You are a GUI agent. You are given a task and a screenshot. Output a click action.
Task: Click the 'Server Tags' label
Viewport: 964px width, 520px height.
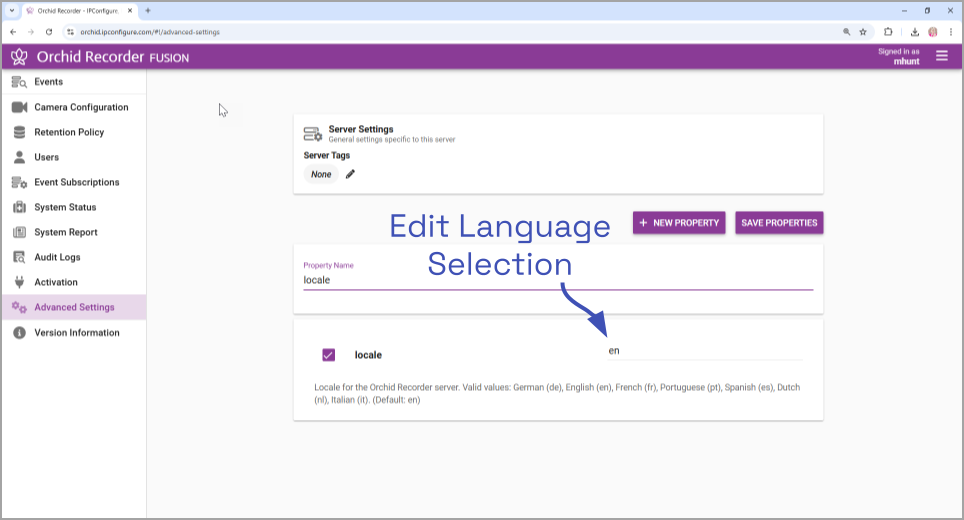coord(326,156)
